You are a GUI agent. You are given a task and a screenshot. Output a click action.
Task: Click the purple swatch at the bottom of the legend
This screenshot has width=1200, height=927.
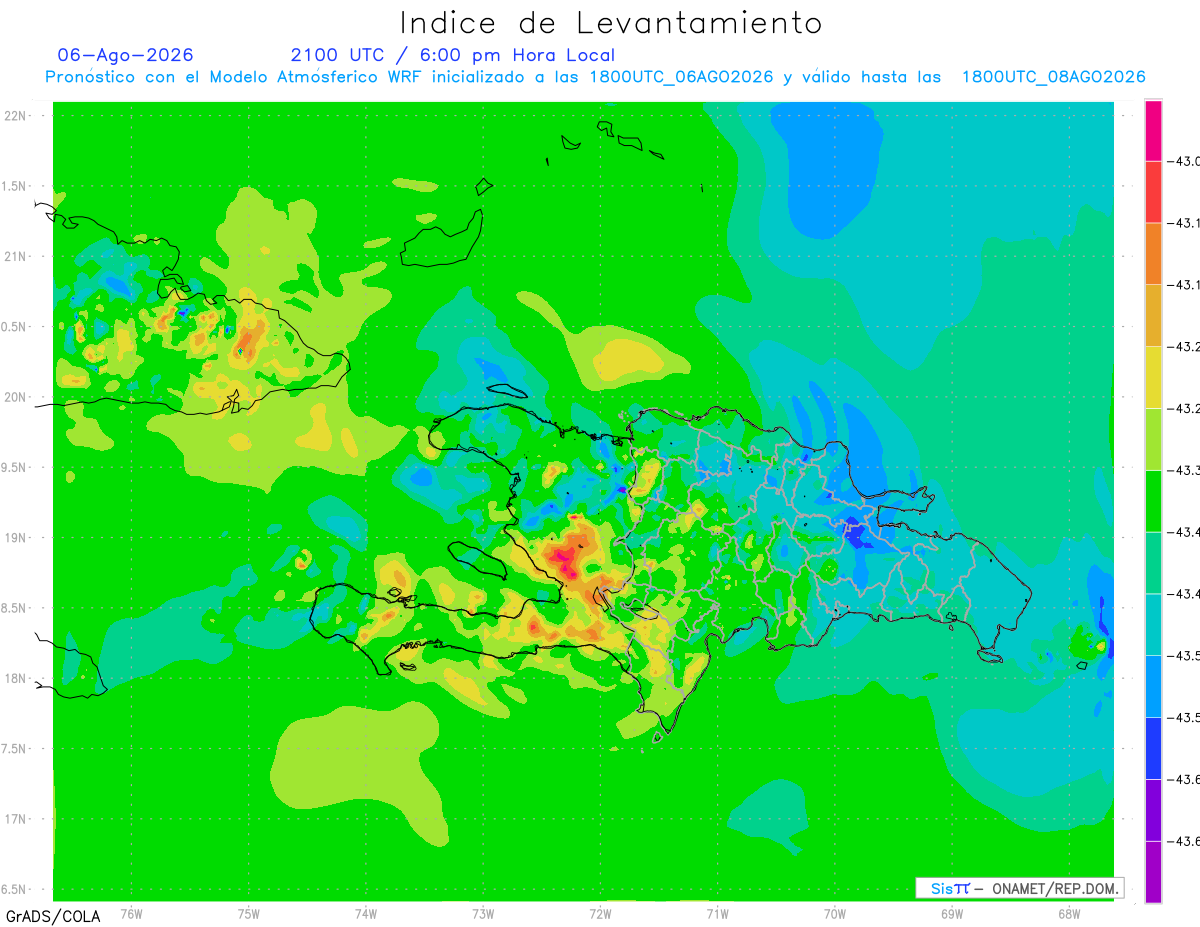pyautogui.click(x=1153, y=871)
